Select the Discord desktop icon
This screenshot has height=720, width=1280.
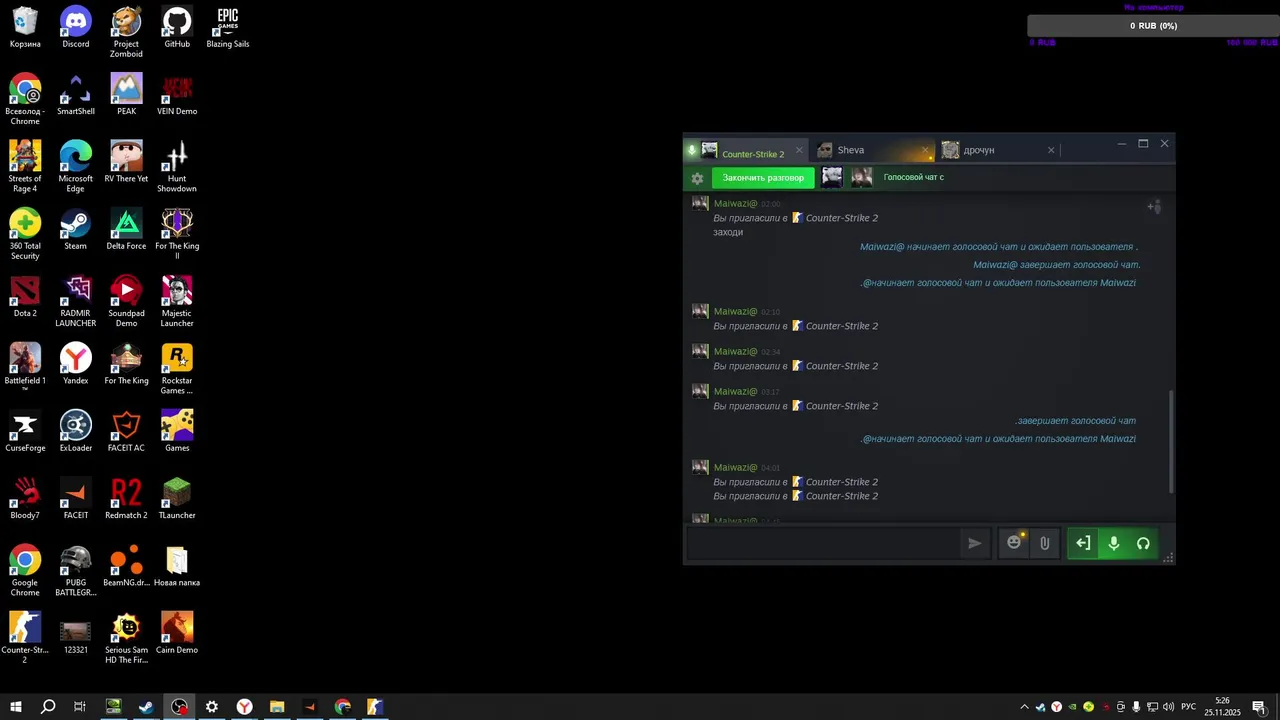76,27
